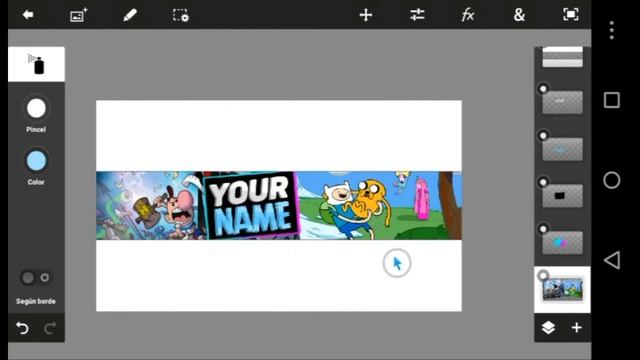
Task: Tap Android back triangle button
Action: pos(612,260)
